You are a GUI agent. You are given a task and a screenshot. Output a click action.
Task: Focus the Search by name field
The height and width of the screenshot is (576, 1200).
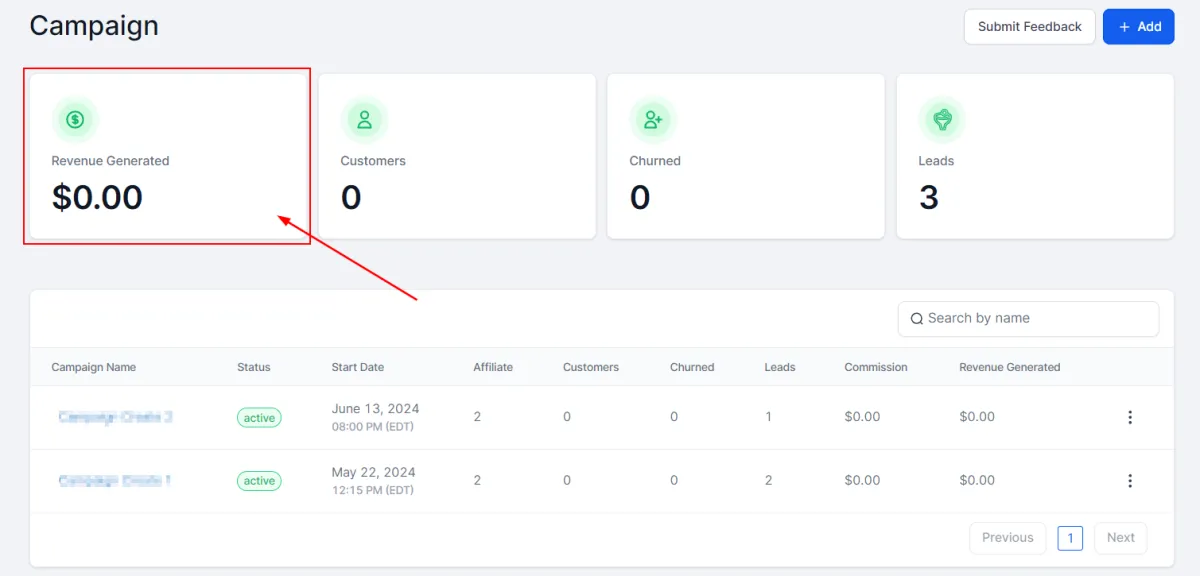(1029, 319)
